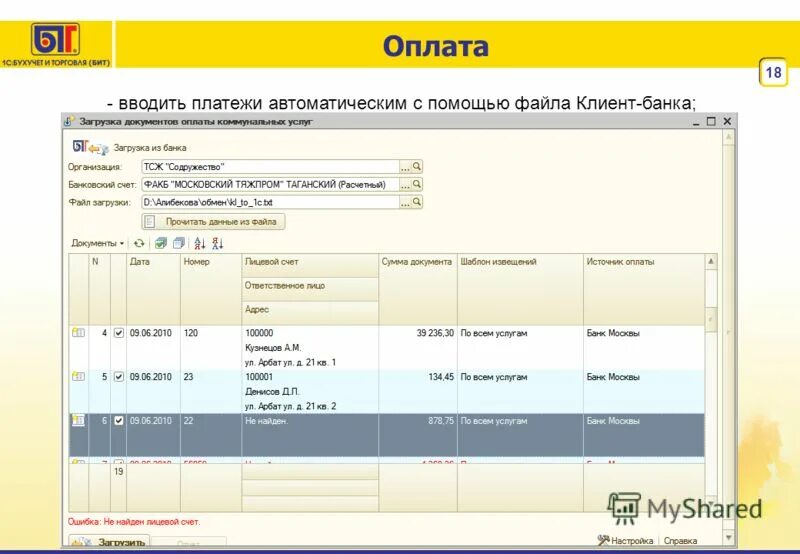
Task: Click the check all rows icon
Action: pyautogui.click(x=161, y=243)
